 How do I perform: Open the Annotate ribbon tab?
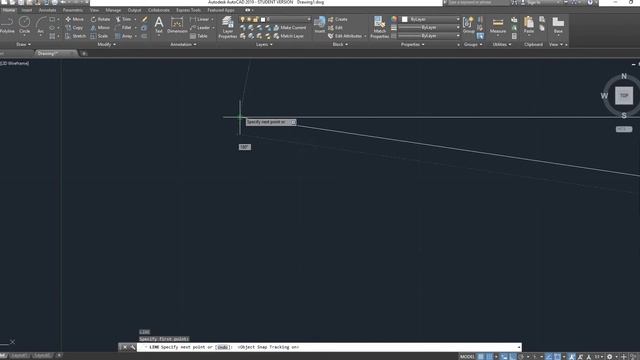tap(47, 10)
